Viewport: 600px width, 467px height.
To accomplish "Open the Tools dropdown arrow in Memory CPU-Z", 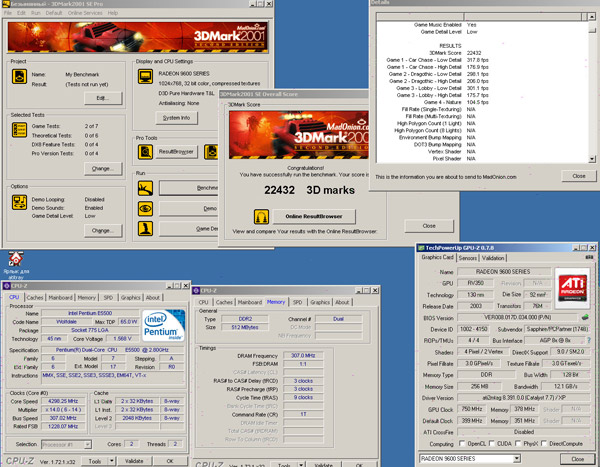I will point(301,465).
